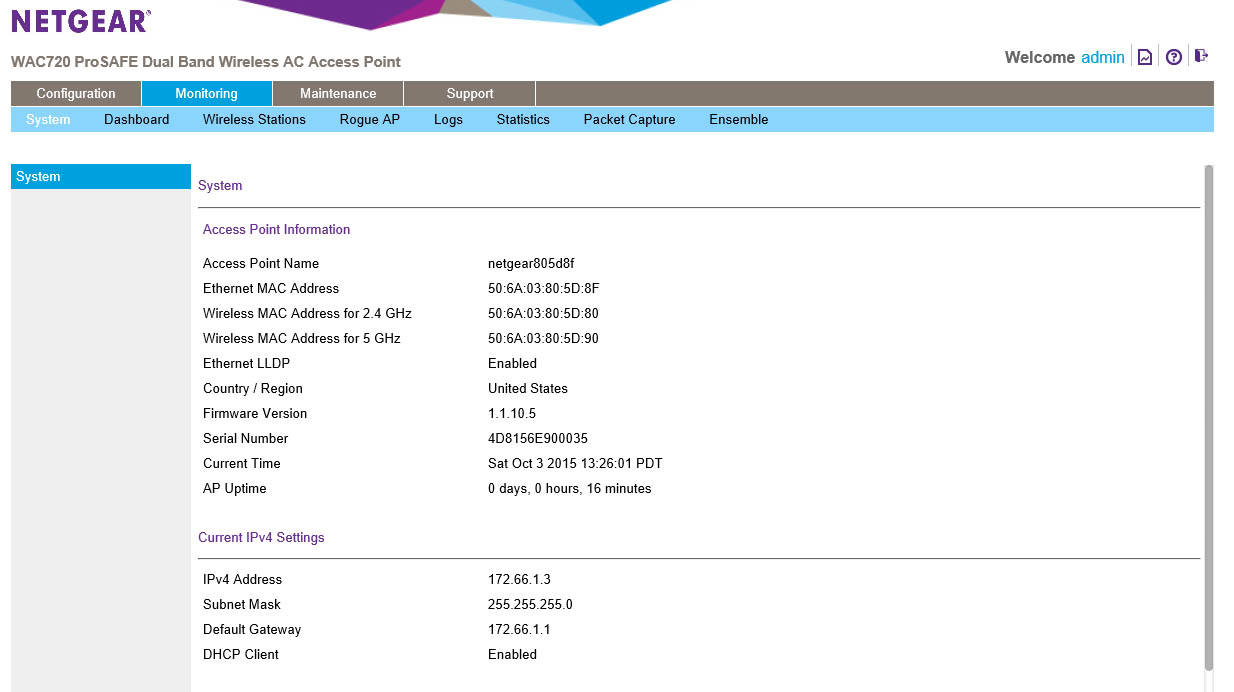1234x692 pixels.
Task: Select serial number 4D8156E900035
Action: click(538, 438)
